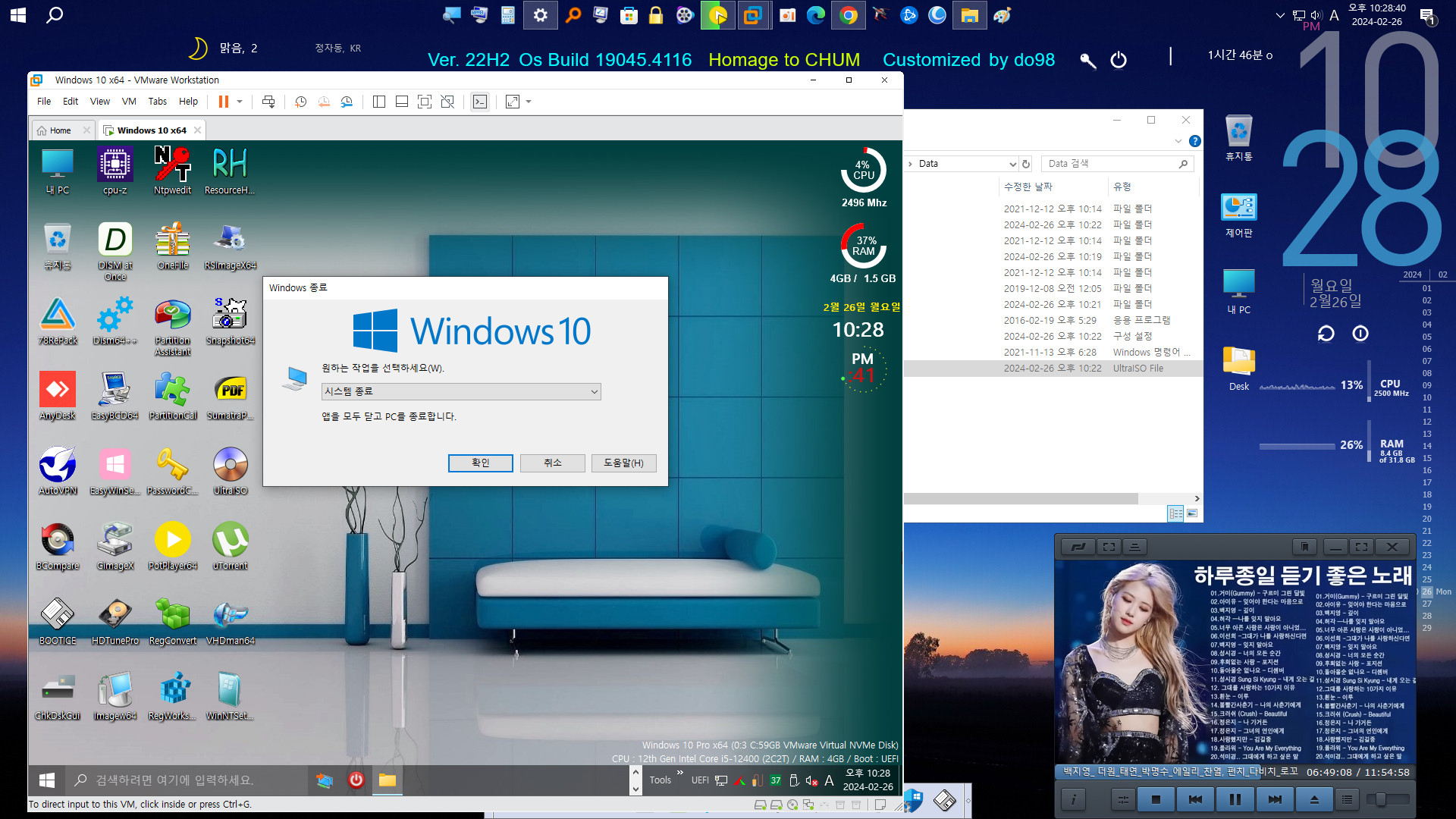Expand VMware power options dropdown arrow

(x=240, y=102)
